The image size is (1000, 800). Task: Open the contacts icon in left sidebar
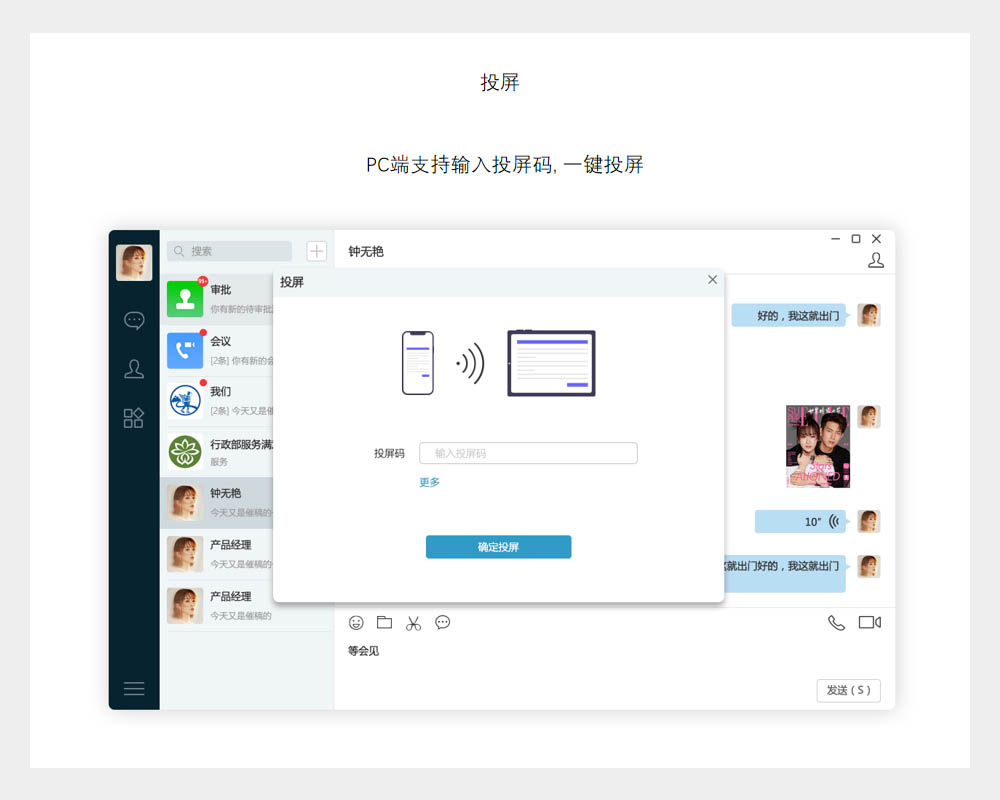(134, 369)
